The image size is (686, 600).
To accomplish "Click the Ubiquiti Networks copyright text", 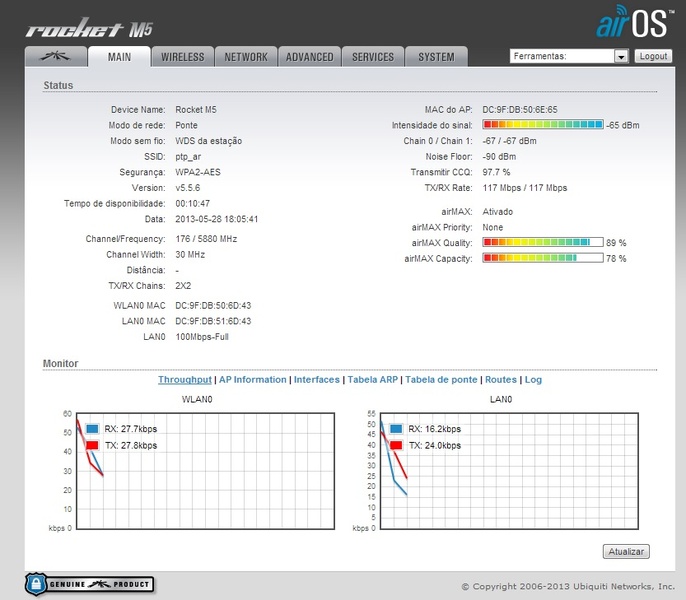I will tap(568, 586).
